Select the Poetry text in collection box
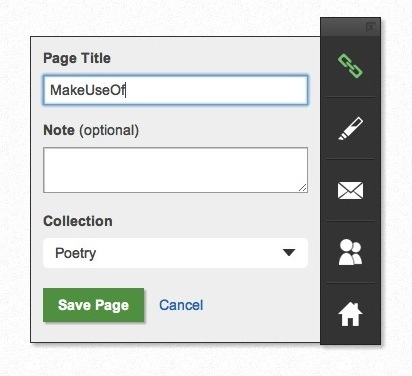Screen dimensions: 412x376 click(76, 253)
